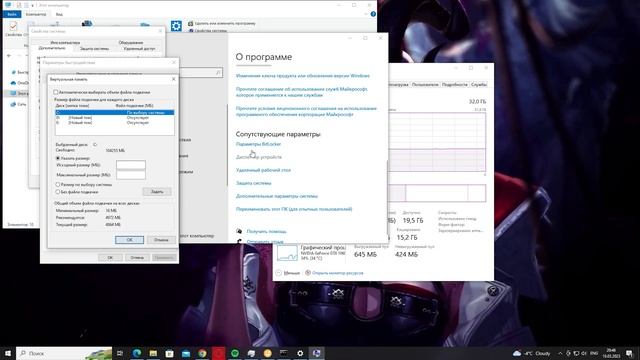The width and height of the screenshot is (640, 360).
Task: Open 'Параметры BitLocker' link
Action: [258, 144]
